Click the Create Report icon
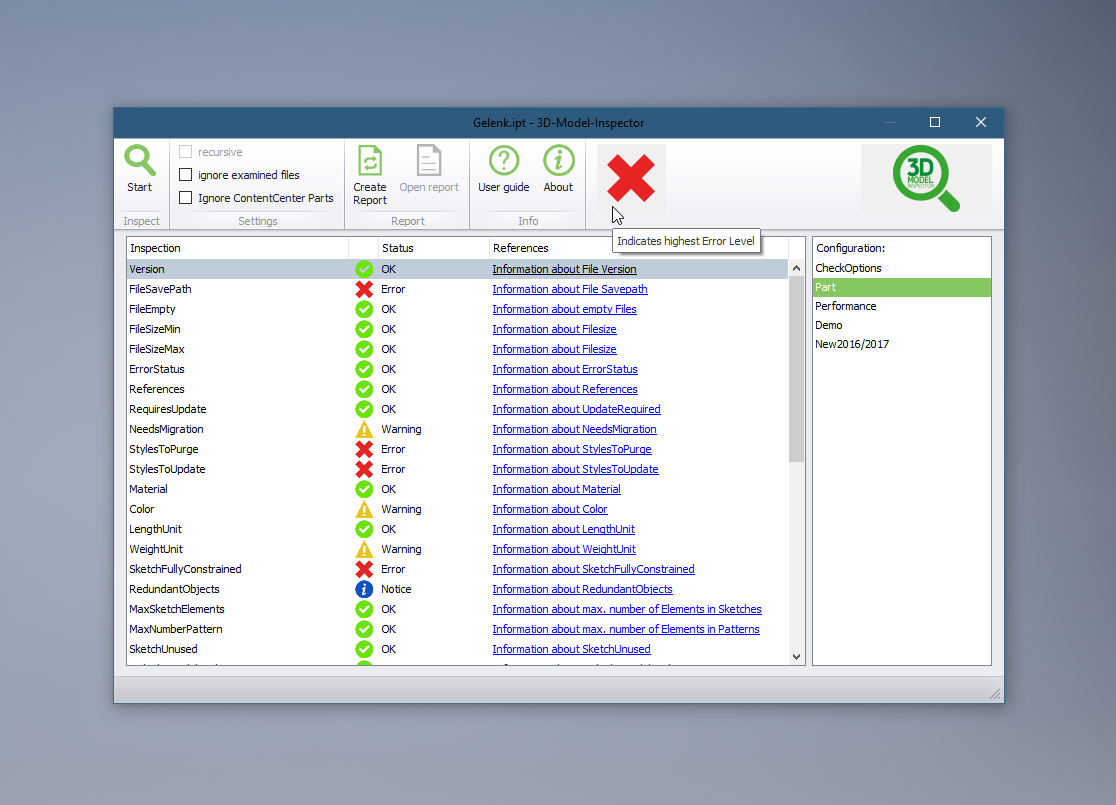This screenshot has width=1116, height=805. 369,161
